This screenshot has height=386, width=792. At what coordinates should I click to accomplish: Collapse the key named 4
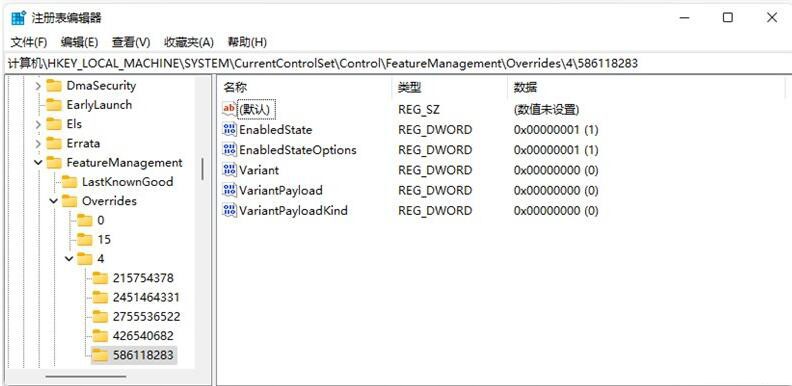[x=69, y=259]
